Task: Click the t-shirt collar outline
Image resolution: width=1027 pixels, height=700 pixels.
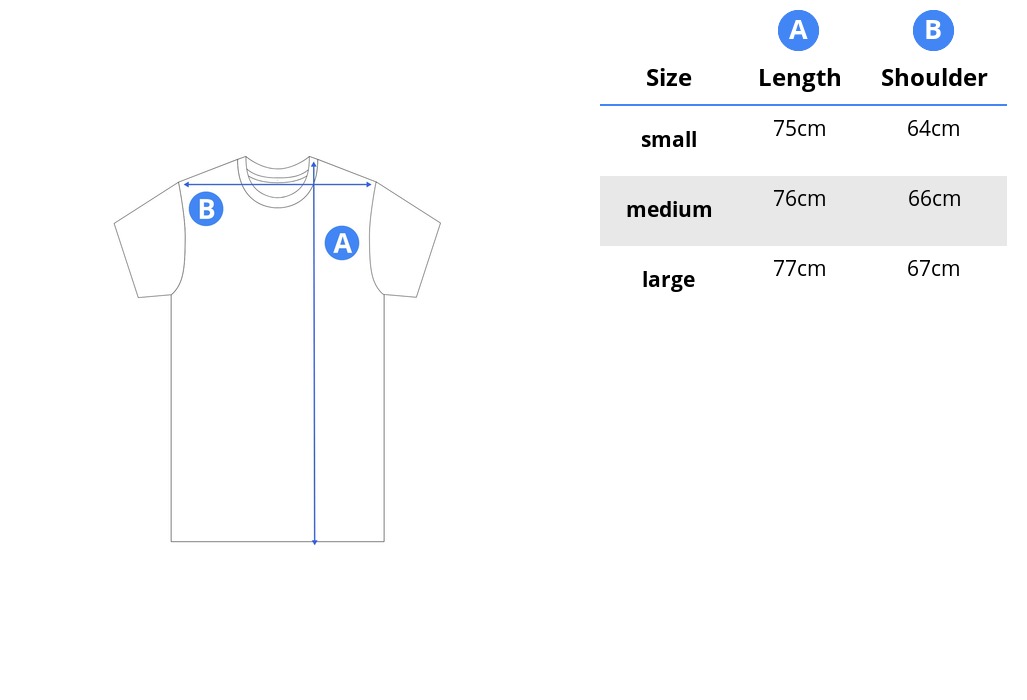Action: coord(277,181)
